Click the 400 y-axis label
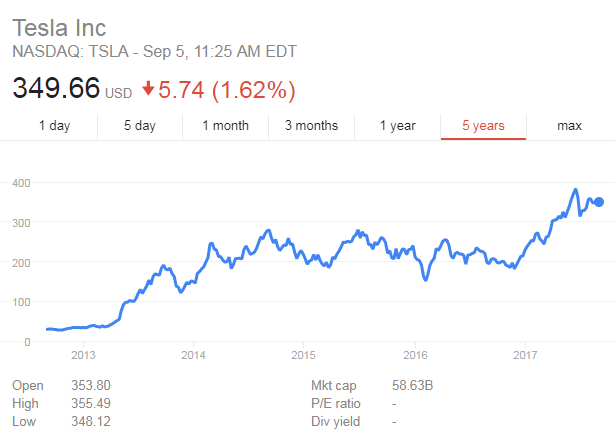 point(21,183)
